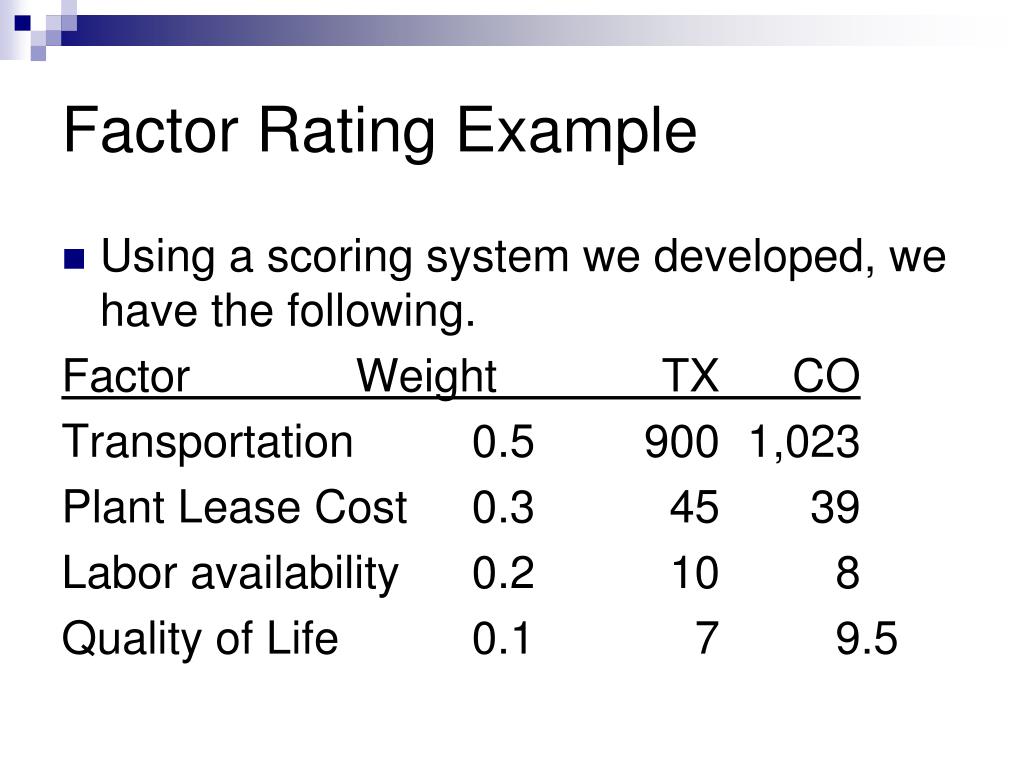This screenshot has height=768, width=1024.
Task: Select the Weight column heading
Action: pyautogui.click(x=426, y=377)
